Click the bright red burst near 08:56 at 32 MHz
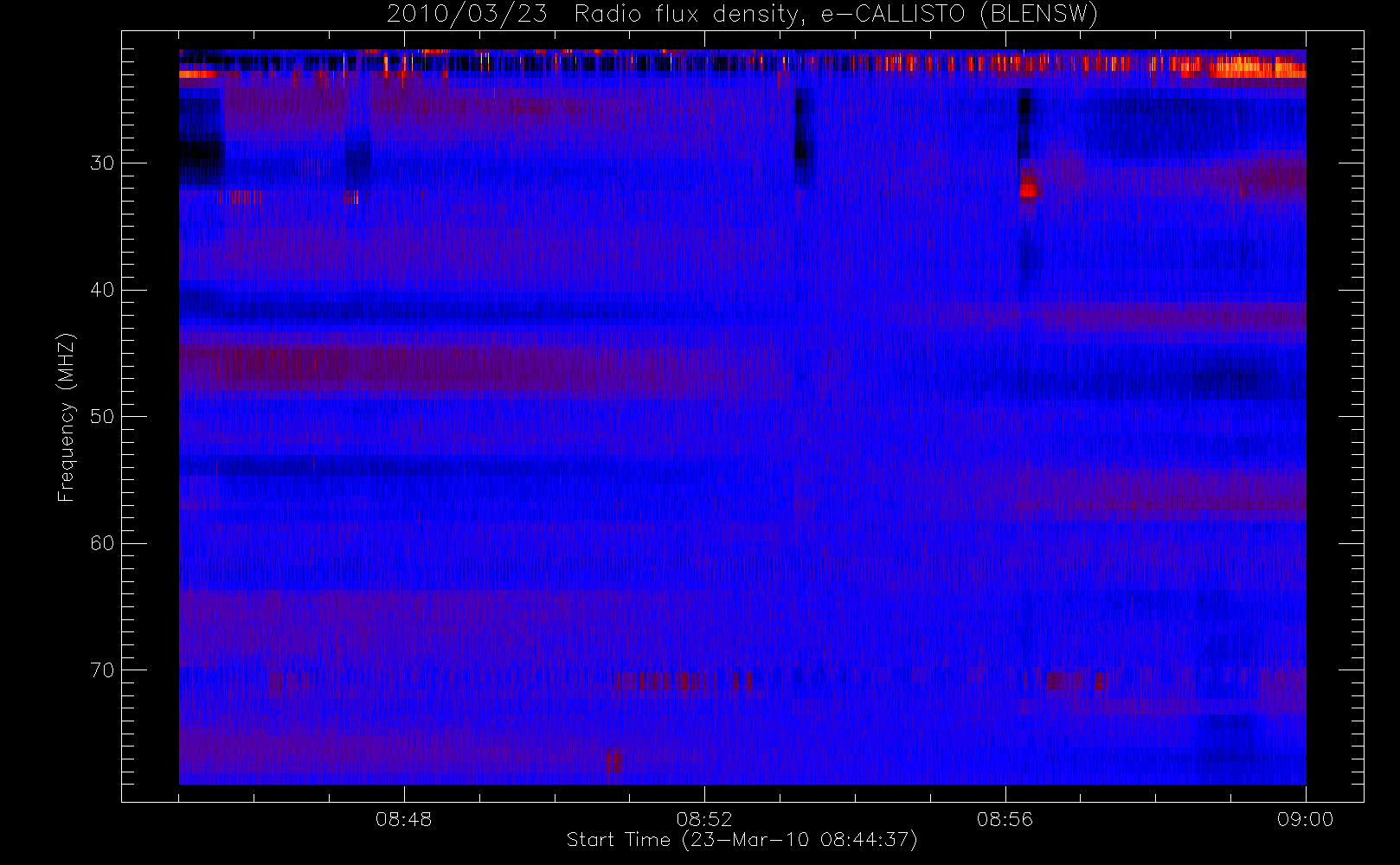The height and width of the screenshot is (865, 1400). (x=1028, y=189)
